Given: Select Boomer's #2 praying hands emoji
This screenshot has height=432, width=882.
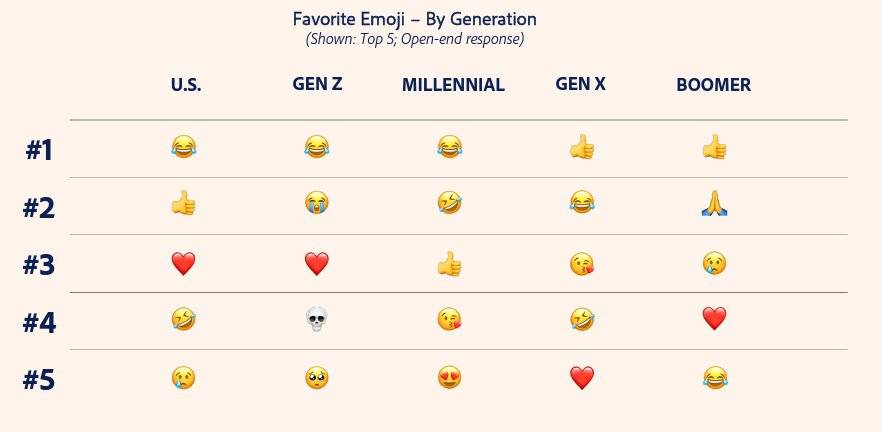Looking at the screenshot, I should coord(714,204).
